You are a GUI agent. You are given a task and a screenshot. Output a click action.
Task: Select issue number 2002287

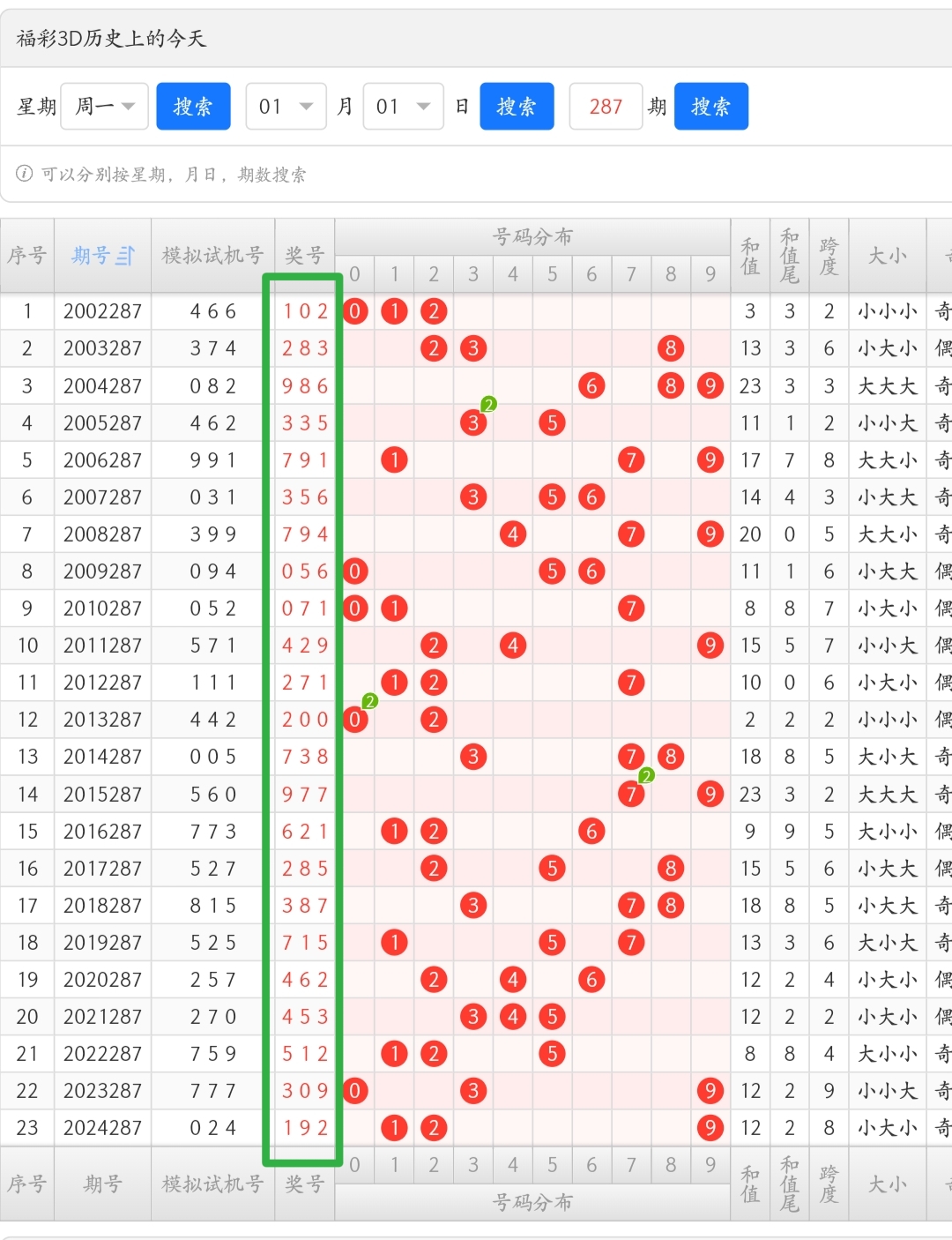tap(102, 311)
